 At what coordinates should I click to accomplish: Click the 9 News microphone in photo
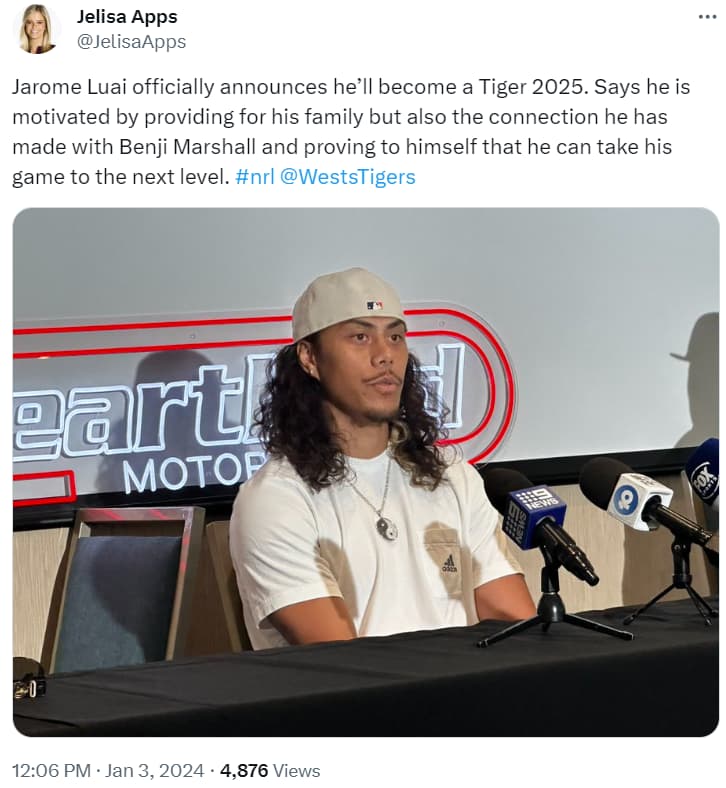pos(538,523)
